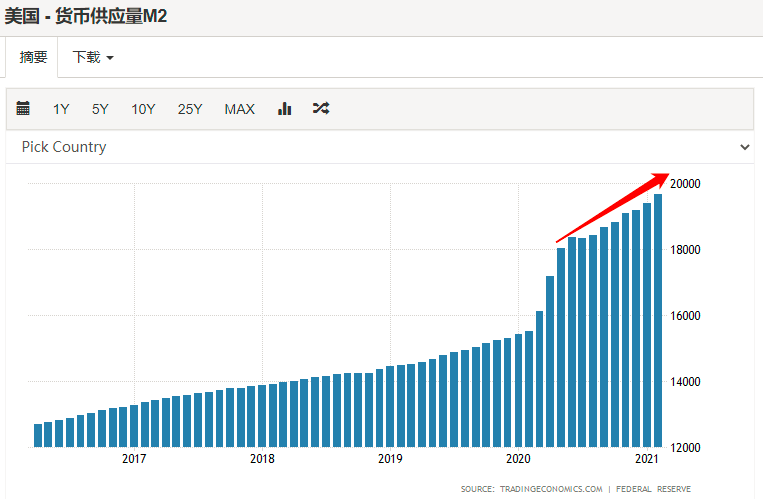This screenshot has width=763, height=499.
Task: Click the Pick Country selector text
Action: coord(64,147)
